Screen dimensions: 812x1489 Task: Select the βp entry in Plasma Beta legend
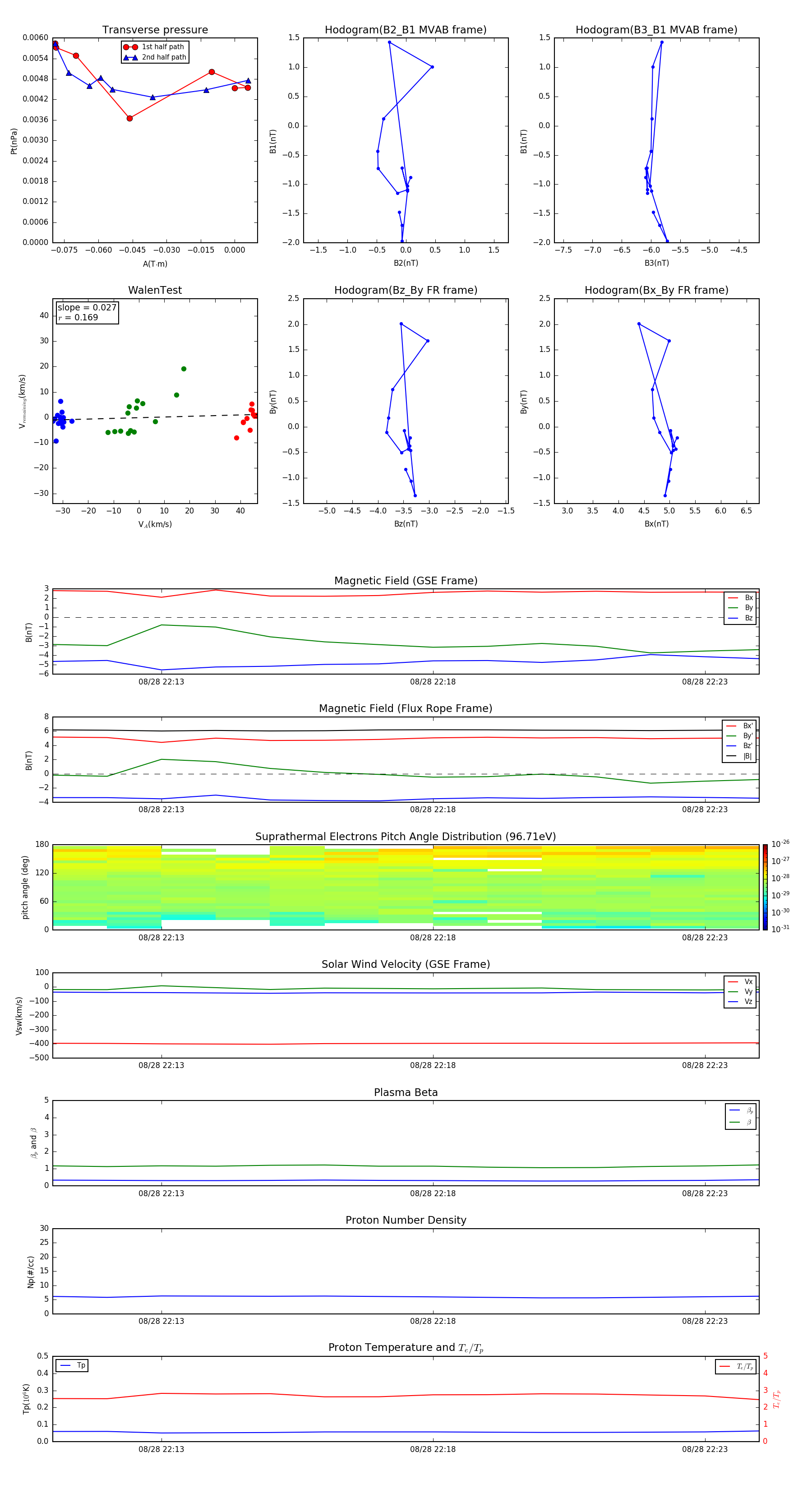(741, 1110)
